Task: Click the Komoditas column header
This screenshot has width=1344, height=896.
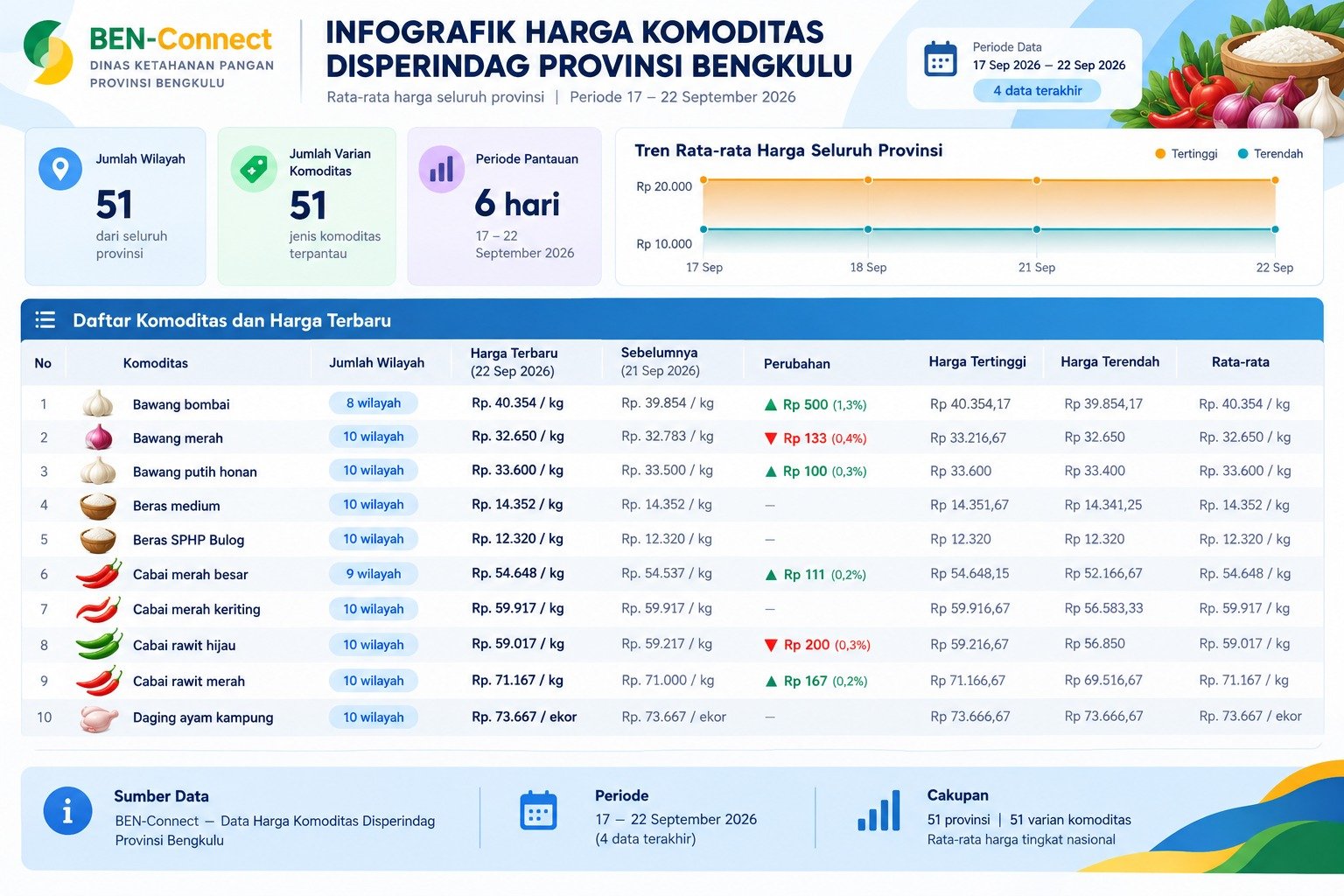Action: pyautogui.click(x=156, y=363)
